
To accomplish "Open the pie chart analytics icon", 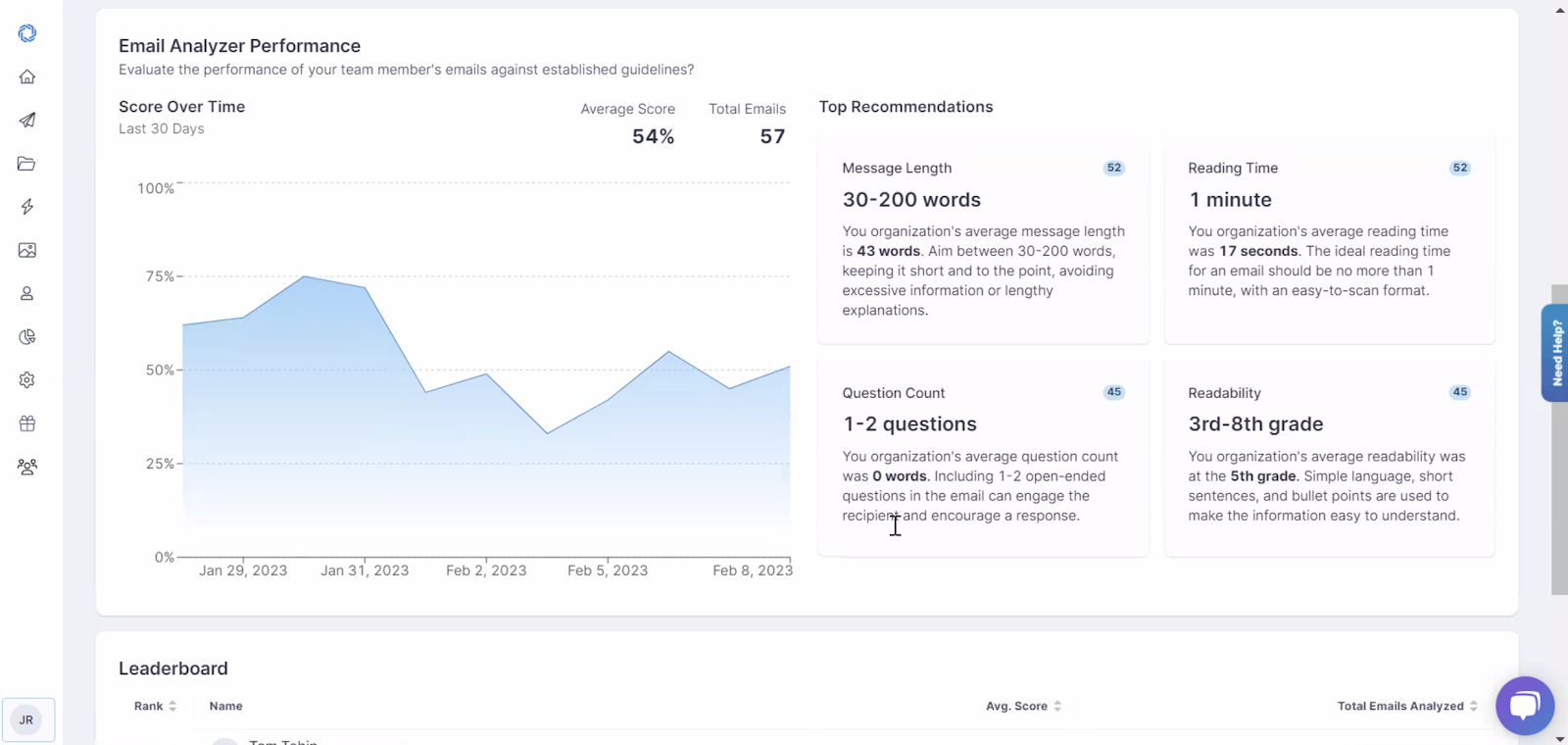I will [x=27, y=337].
